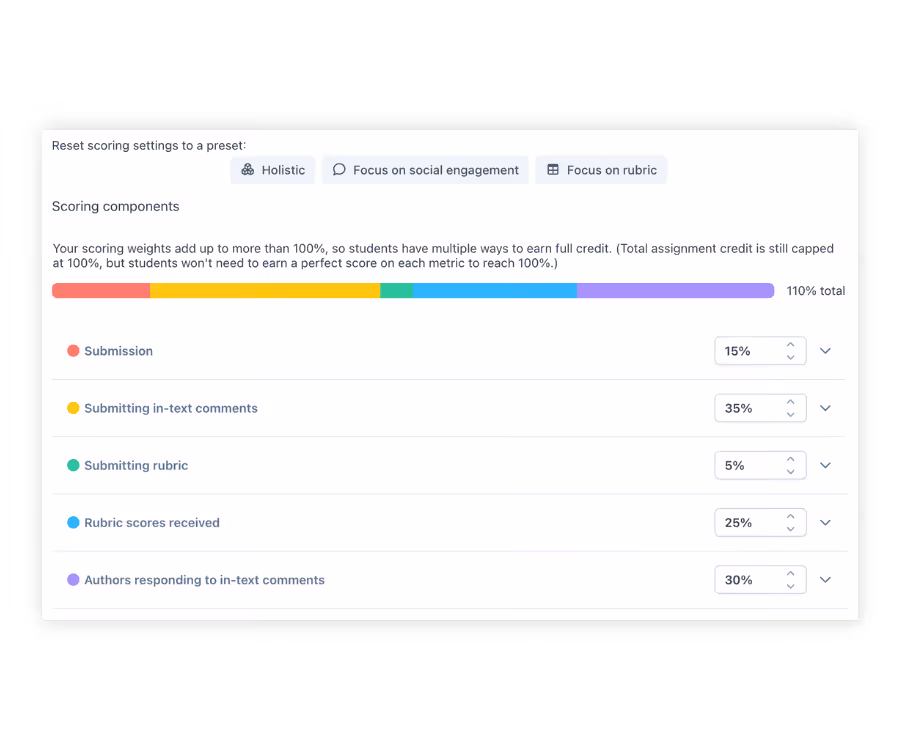900x750 pixels.
Task: Apply the Holistic scoring preset
Action: click(272, 170)
